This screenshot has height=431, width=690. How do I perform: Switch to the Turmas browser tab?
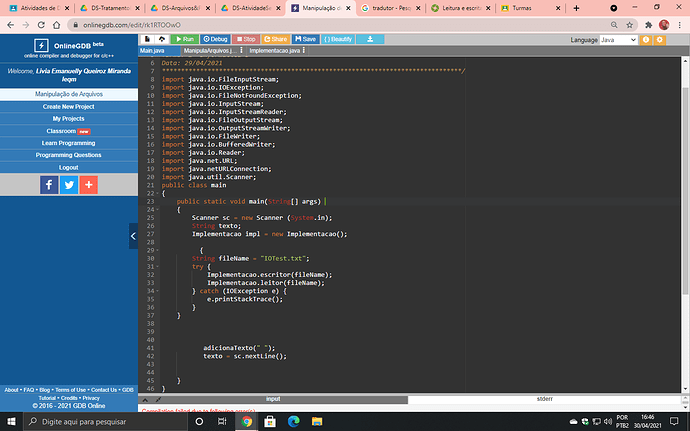531,8
